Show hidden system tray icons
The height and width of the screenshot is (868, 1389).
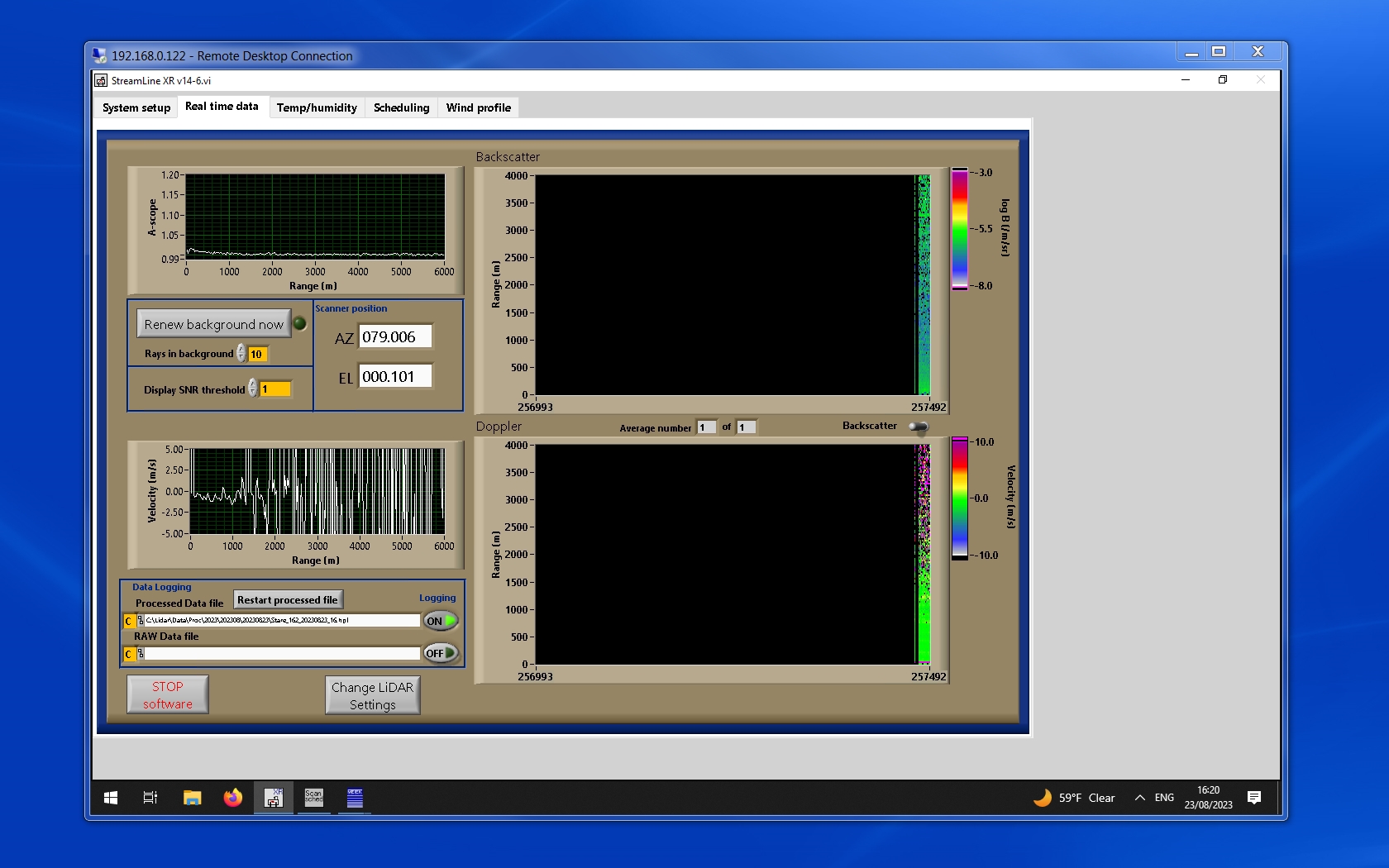(x=1140, y=798)
